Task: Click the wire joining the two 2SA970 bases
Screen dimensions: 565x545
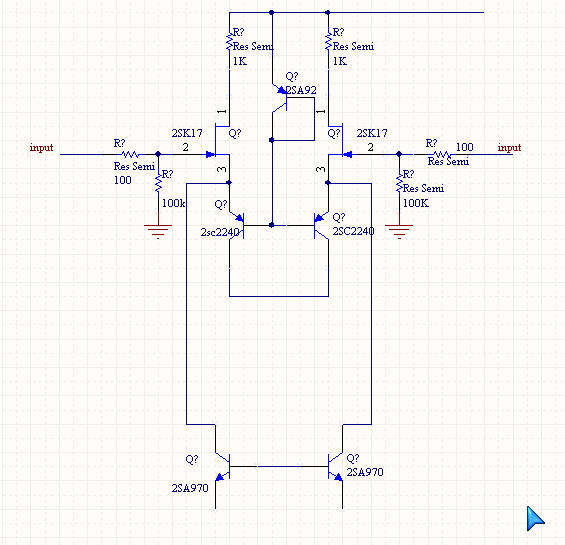Action: tap(279, 466)
